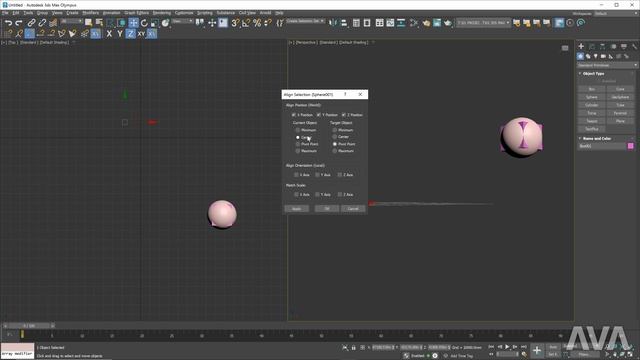This screenshot has height=360, width=640.
Task: Open the File menu
Action: pyautogui.click(x=5, y=13)
